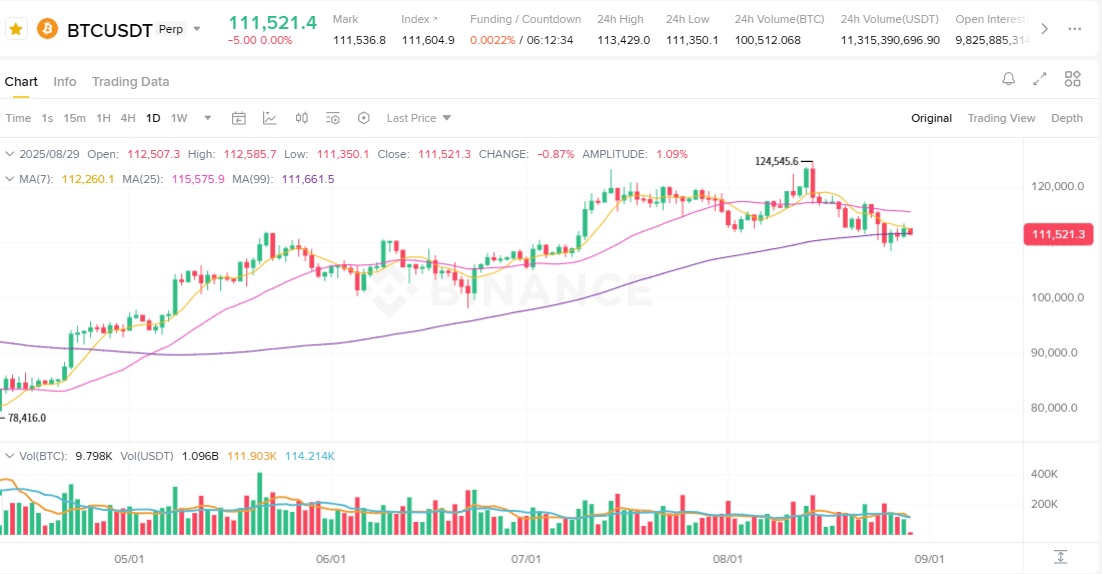The height and width of the screenshot is (574, 1102).
Task: Select the 1H interval
Action: (103, 118)
